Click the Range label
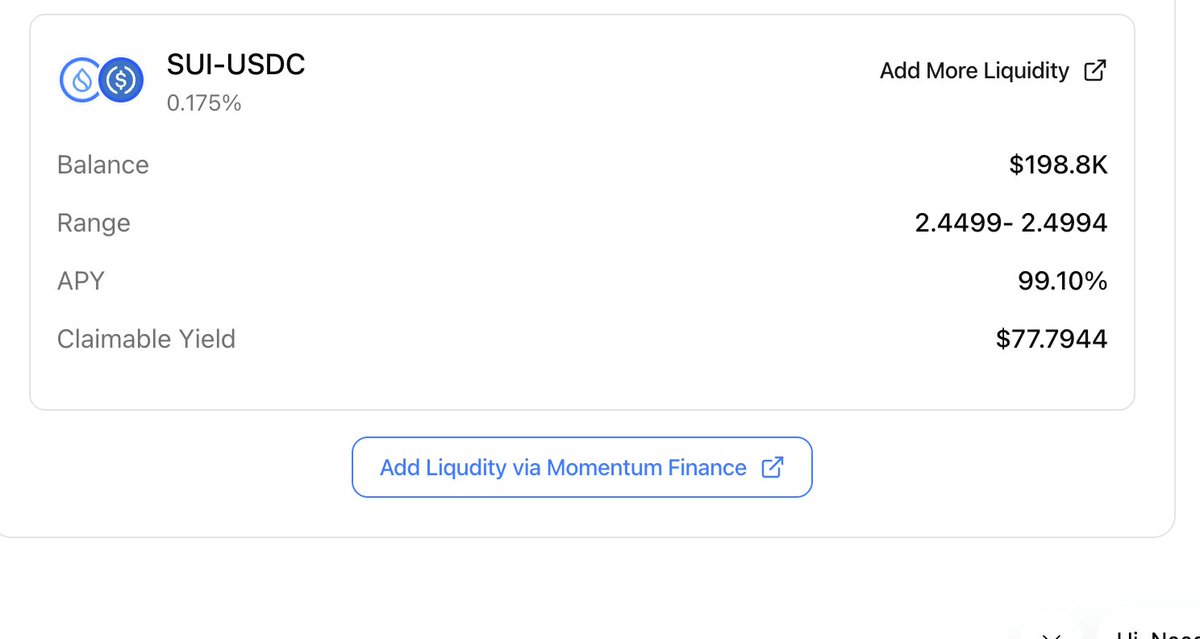 94,223
